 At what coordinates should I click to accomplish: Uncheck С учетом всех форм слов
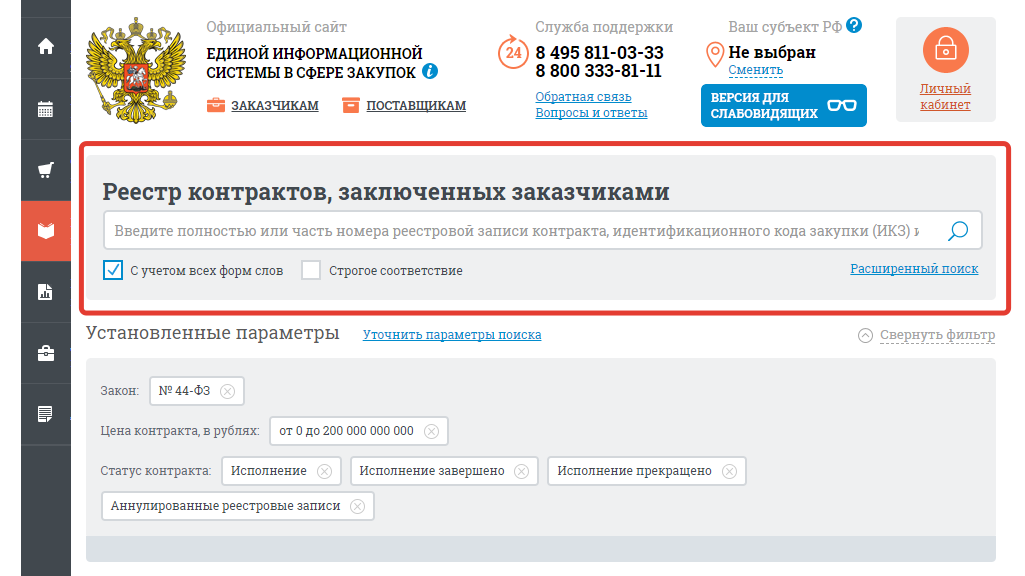pyautogui.click(x=113, y=270)
